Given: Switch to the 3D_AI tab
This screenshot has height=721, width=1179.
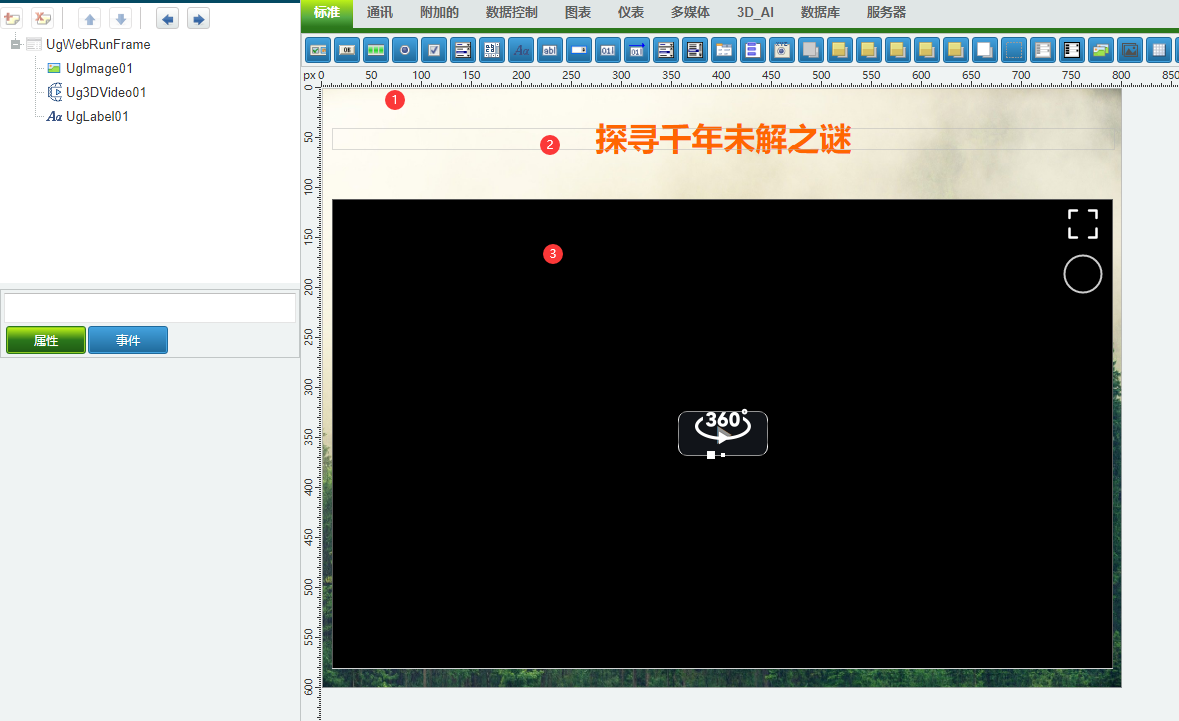Looking at the screenshot, I should coord(755,13).
